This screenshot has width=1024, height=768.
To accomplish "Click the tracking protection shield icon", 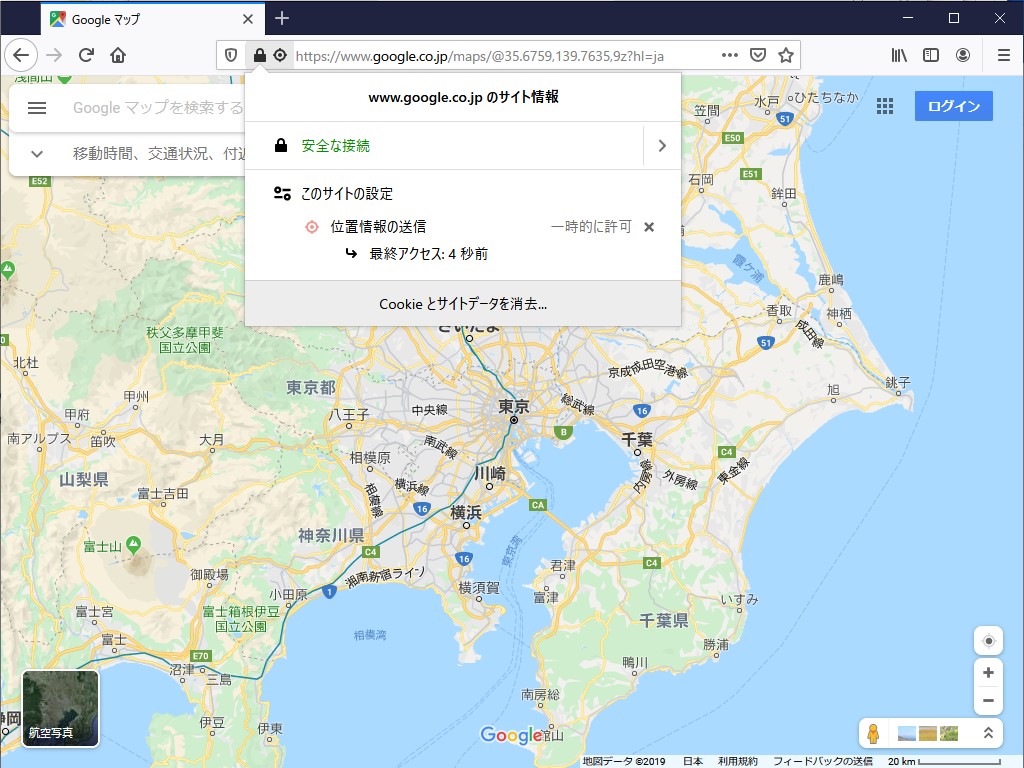I will [x=231, y=55].
